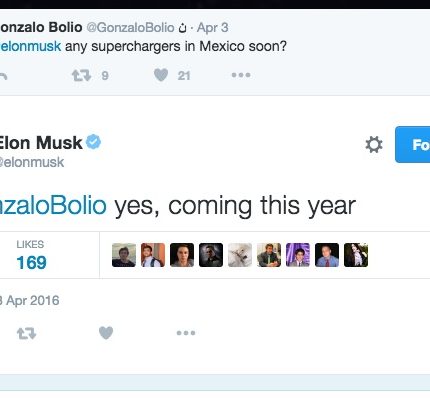This screenshot has height=398, width=430.
Task: Retweet Elon Musk's reply tweet
Action: pos(26,333)
